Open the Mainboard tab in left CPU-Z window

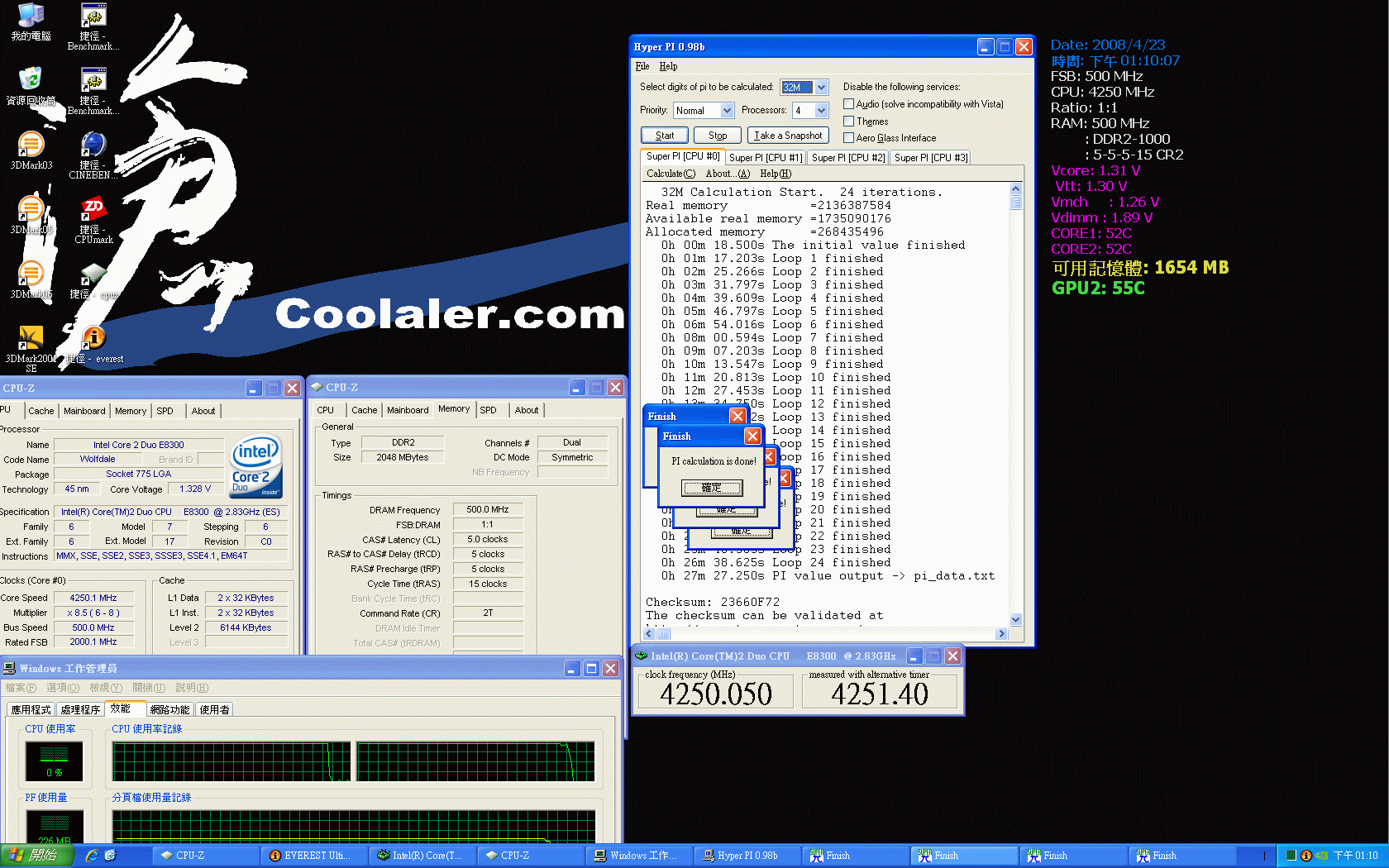(84, 411)
